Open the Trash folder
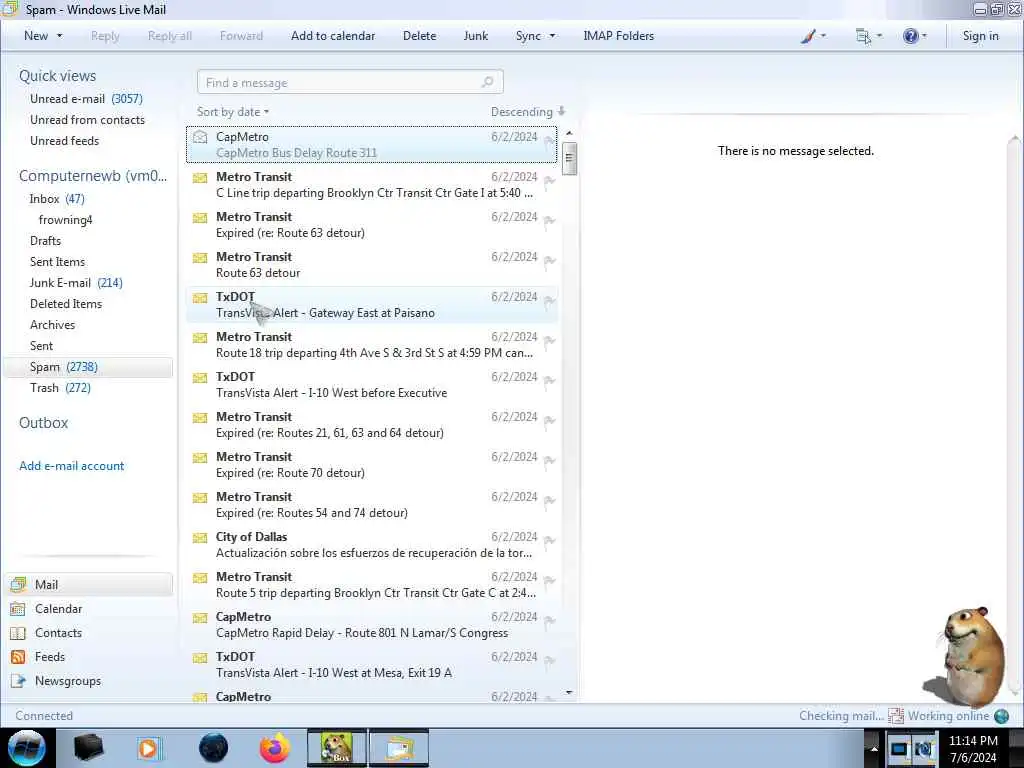 point(60,387)
